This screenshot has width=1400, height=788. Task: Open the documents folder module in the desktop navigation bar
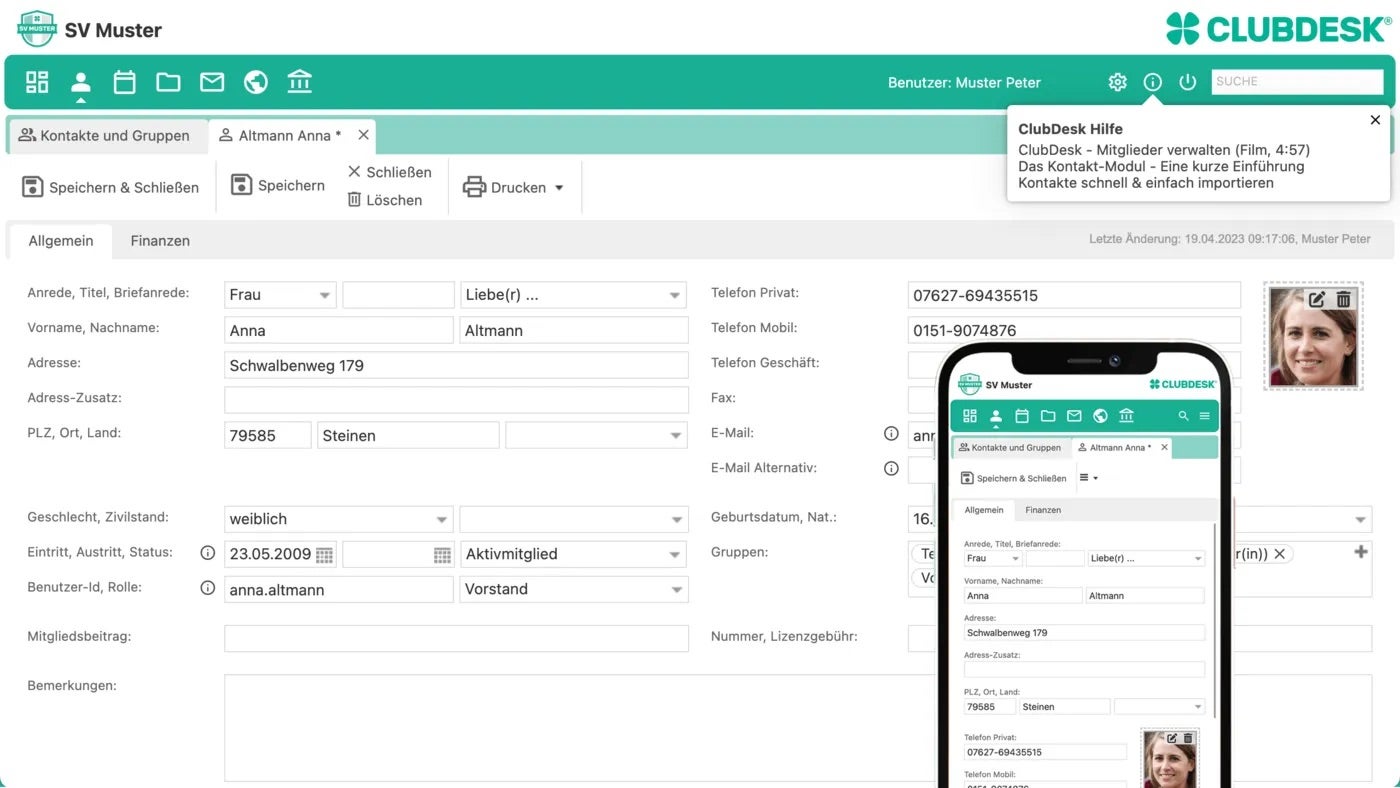click(x=168, y=82)
